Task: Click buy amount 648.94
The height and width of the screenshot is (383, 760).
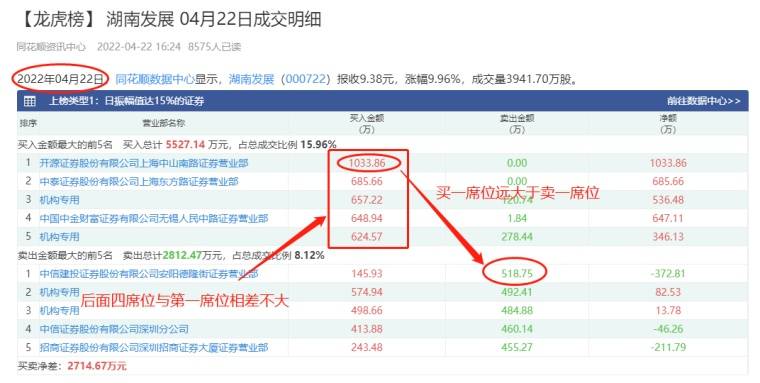Action: coord(367,218)
